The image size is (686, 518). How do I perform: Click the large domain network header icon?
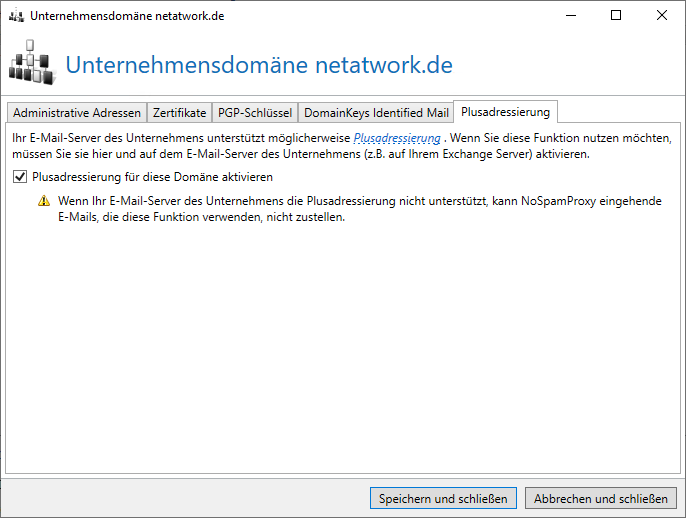32,62
